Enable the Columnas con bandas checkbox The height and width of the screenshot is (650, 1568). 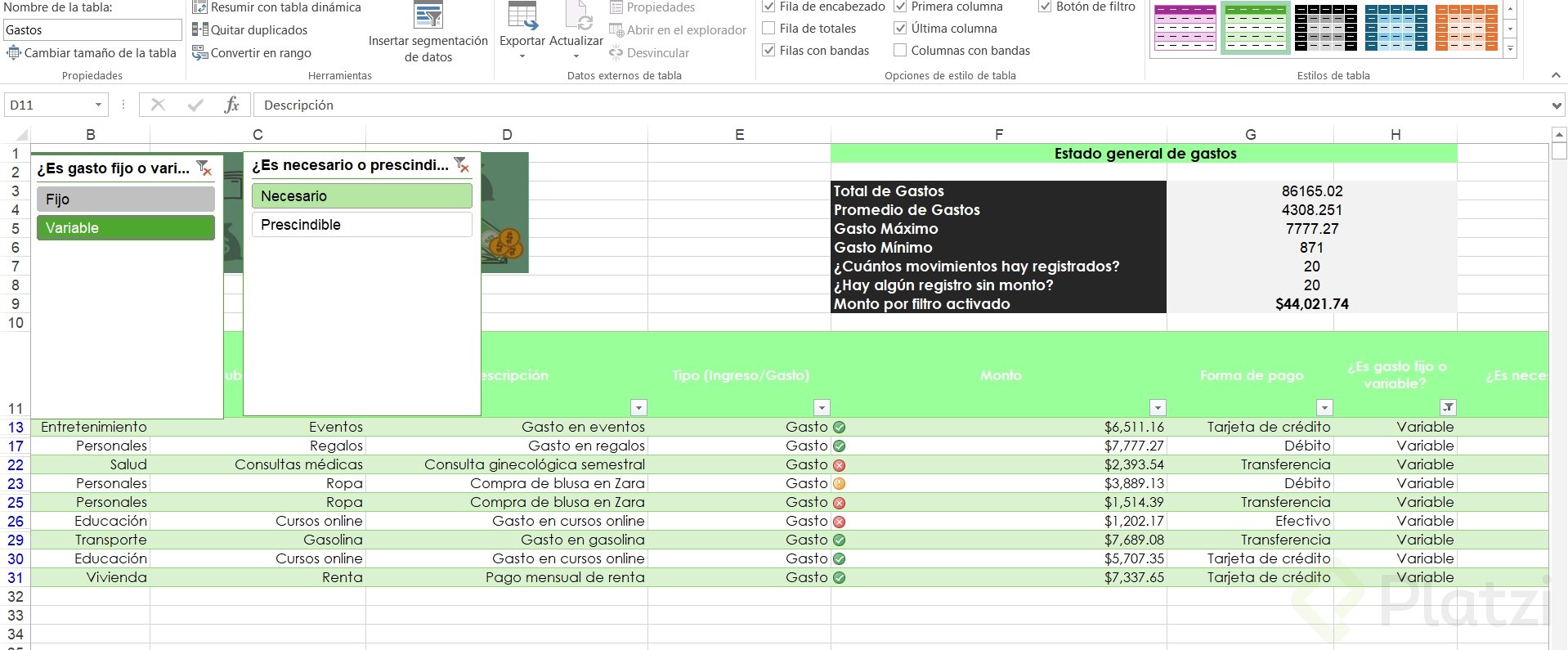900,50
